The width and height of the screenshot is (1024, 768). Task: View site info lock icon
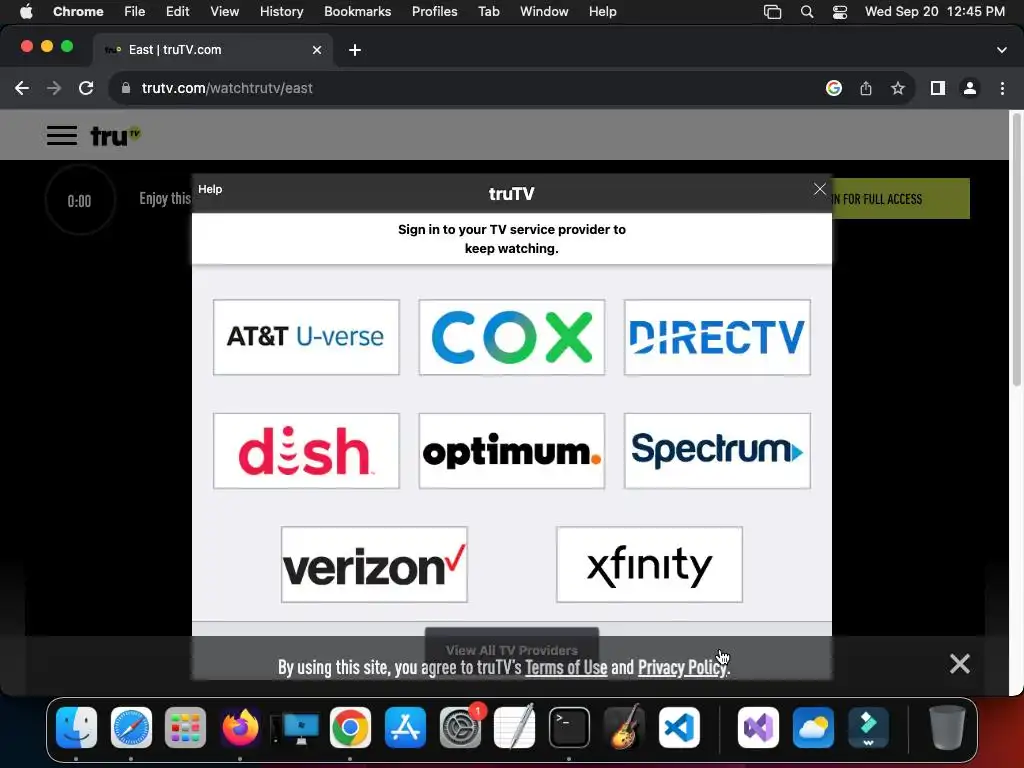pyautogui.click(x=126, y=88)
